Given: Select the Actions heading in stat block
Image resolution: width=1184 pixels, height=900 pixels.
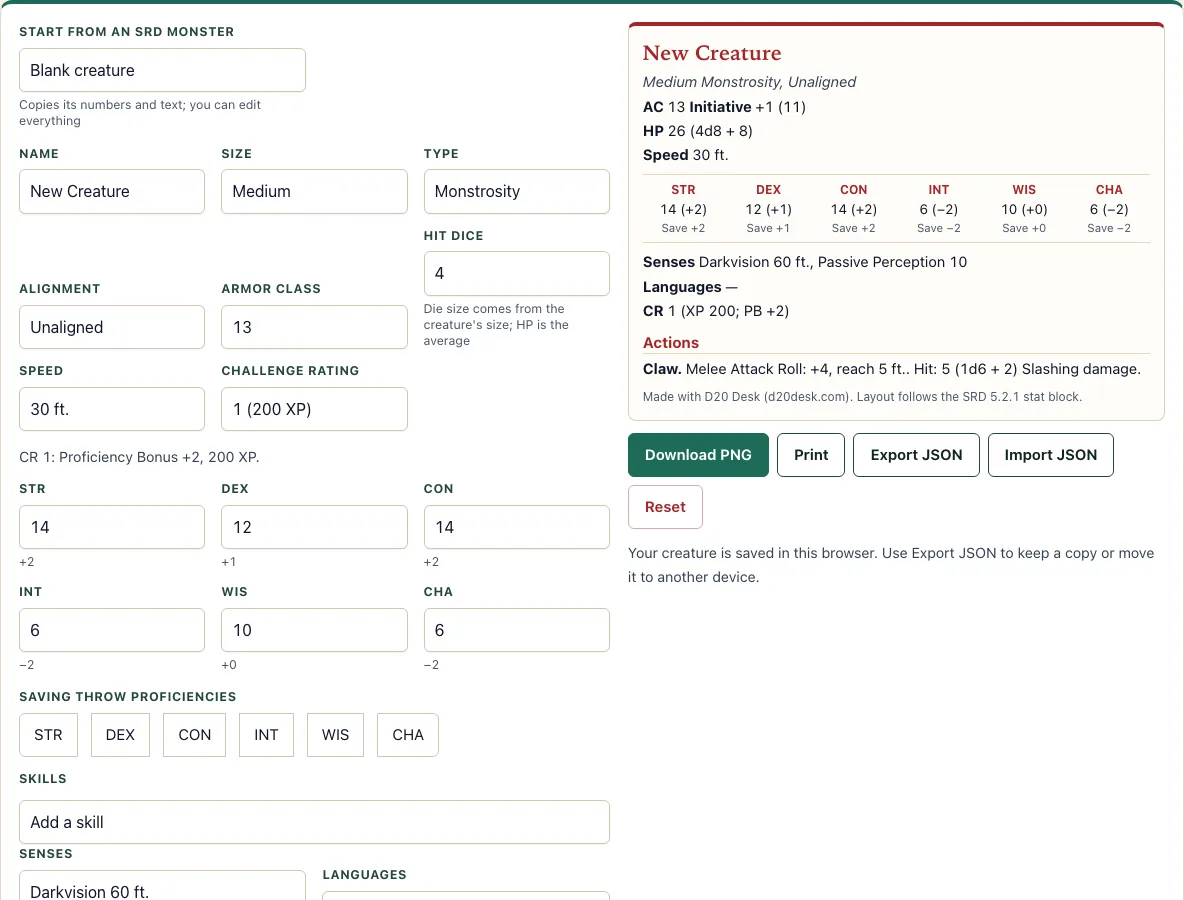Looking at the screenshot, I should tap(671, 343).
